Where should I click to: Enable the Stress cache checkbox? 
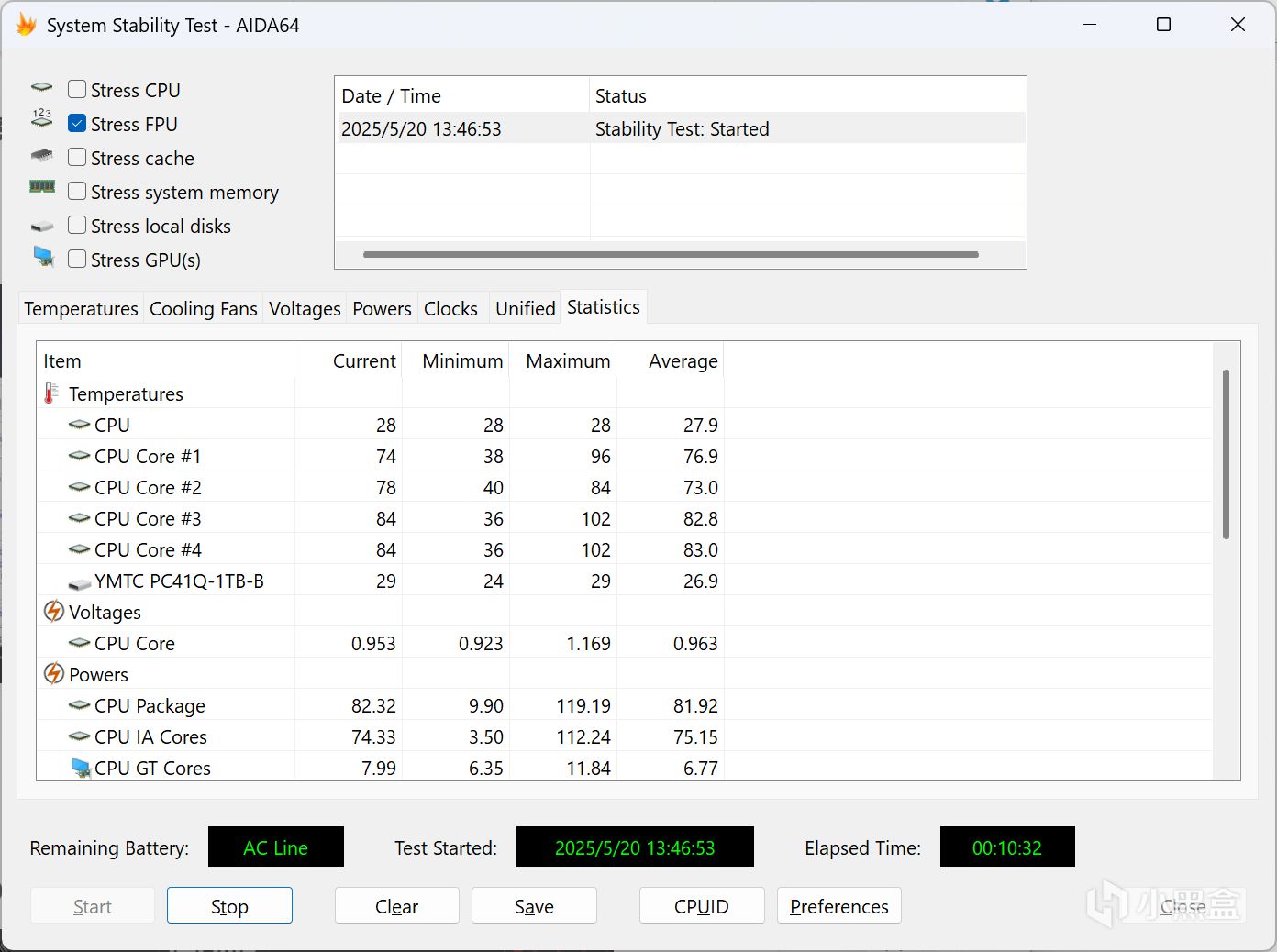point(77,157)
